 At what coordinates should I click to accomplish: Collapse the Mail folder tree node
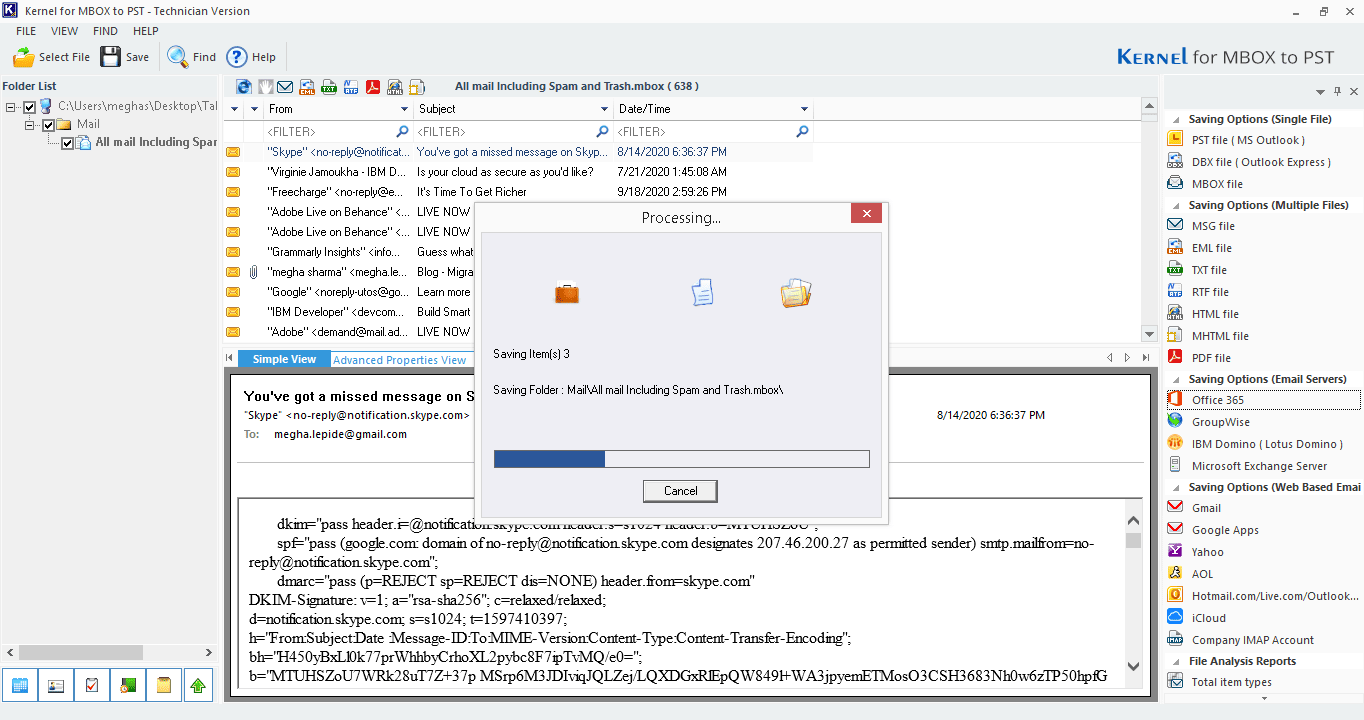pyautogui.click(x=30, y=124)
